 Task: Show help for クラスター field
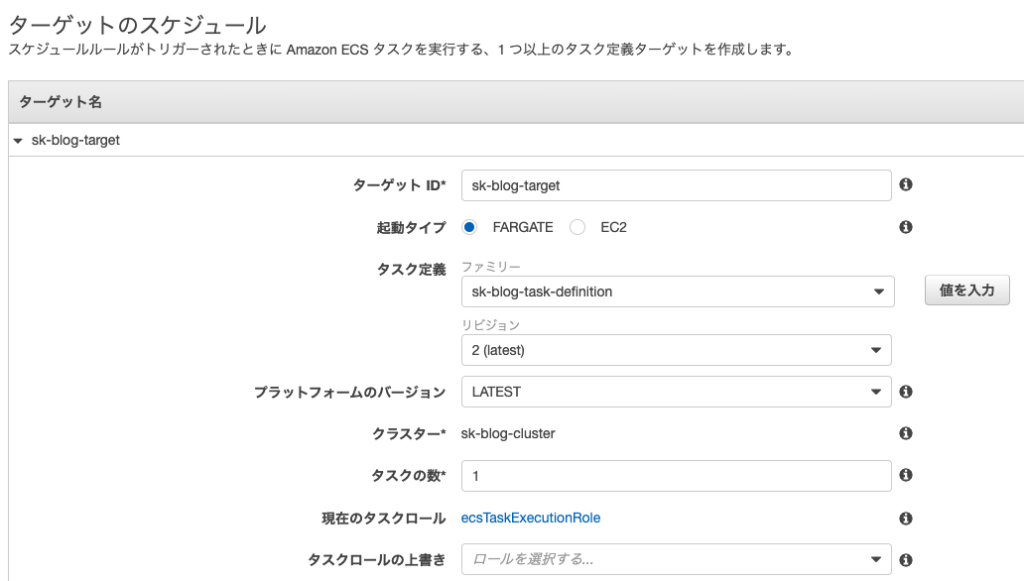pos(907,434)
